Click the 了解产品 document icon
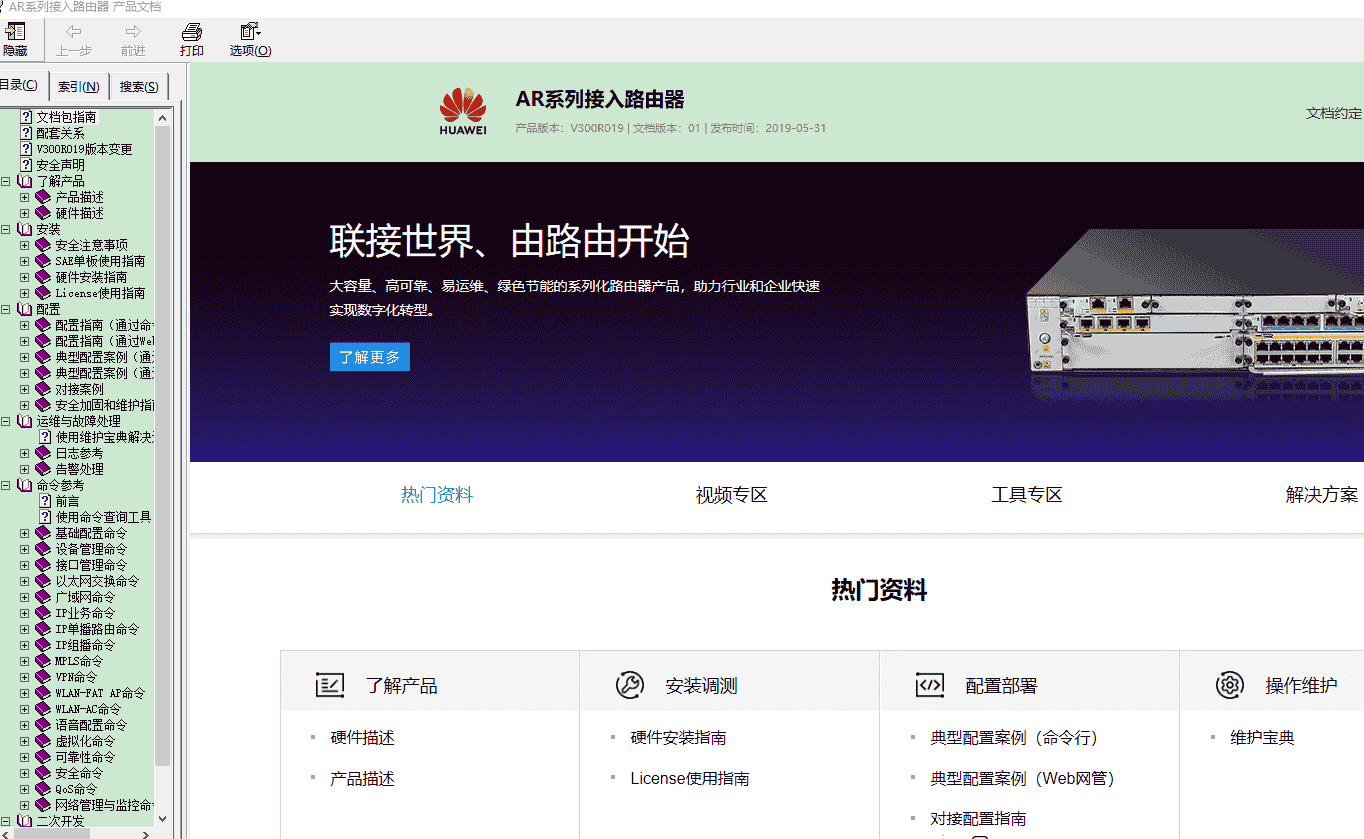Screen dimensions: 1364x839 (329, 686)
